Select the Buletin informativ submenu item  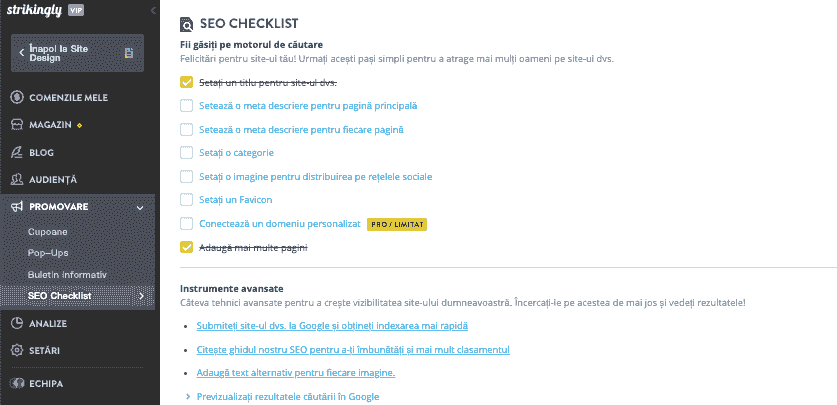[67, 275]
